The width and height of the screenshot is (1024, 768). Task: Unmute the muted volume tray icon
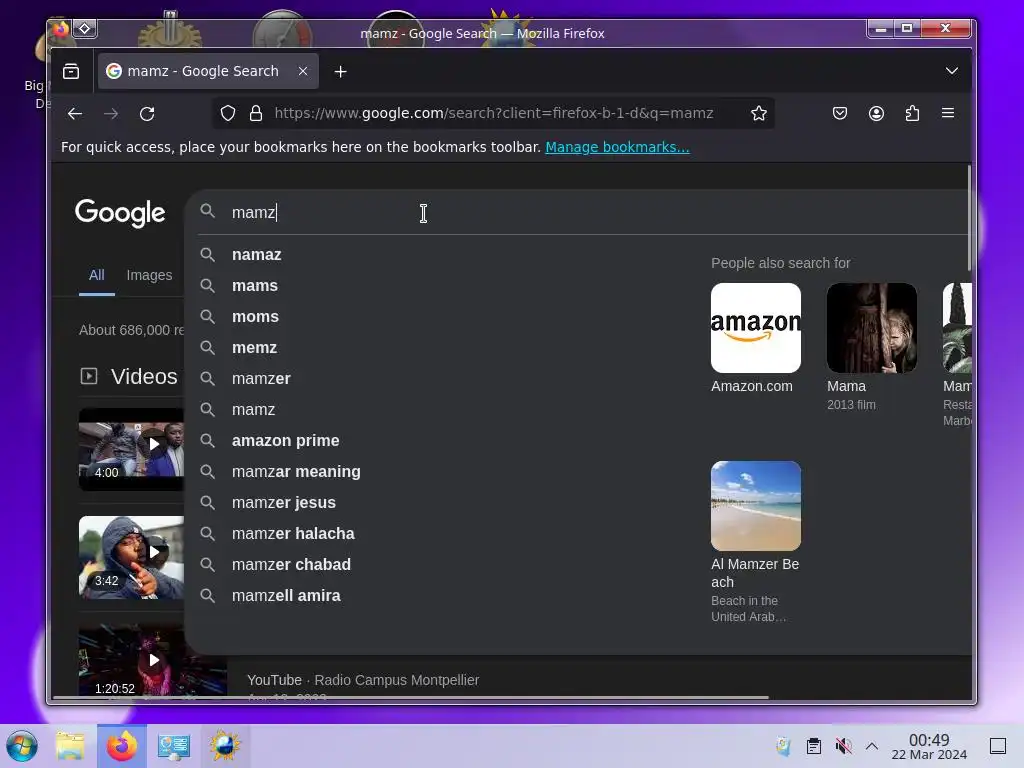[843, 746]
